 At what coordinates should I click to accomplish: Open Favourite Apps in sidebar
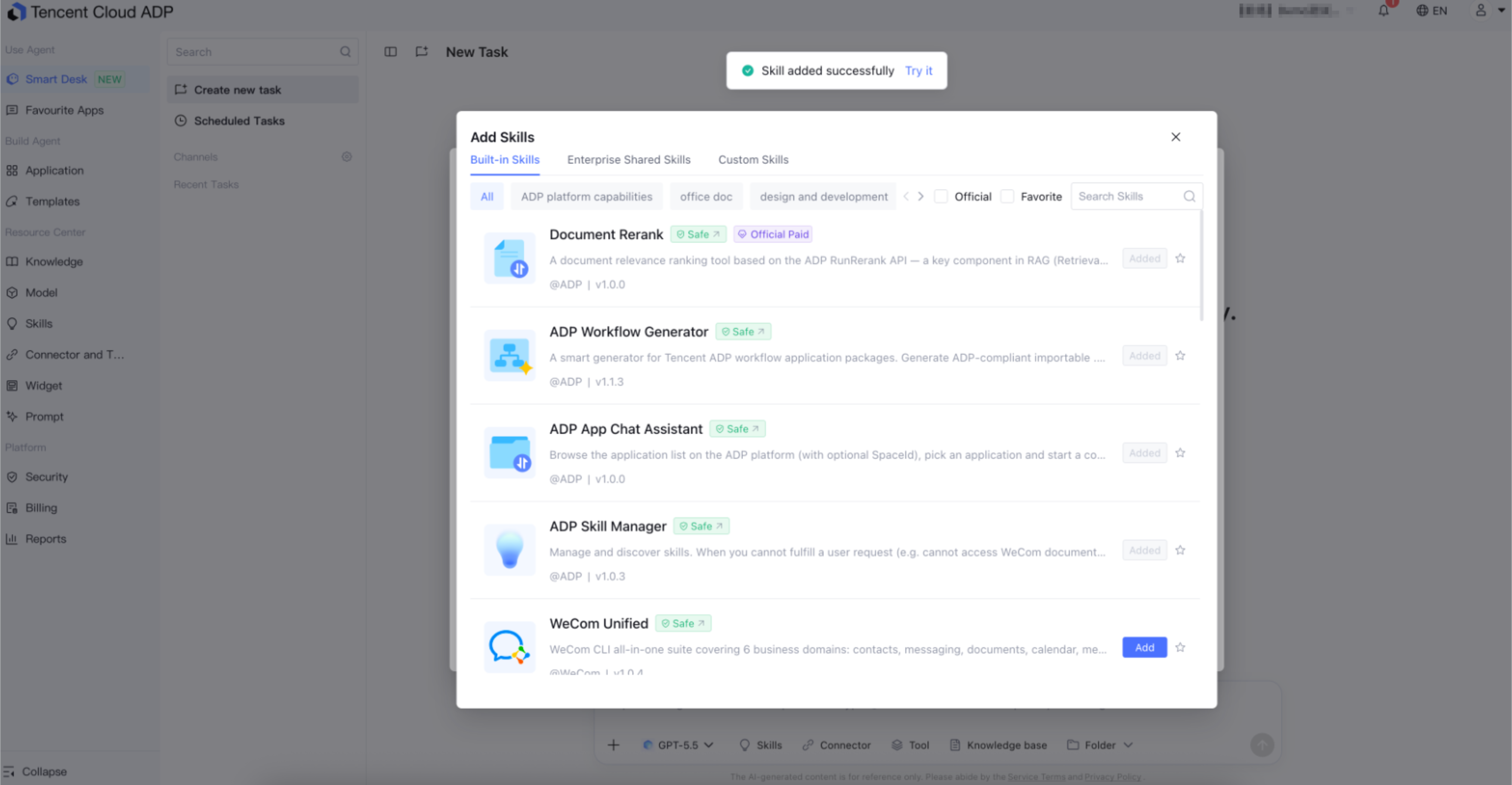pos(74,110)
